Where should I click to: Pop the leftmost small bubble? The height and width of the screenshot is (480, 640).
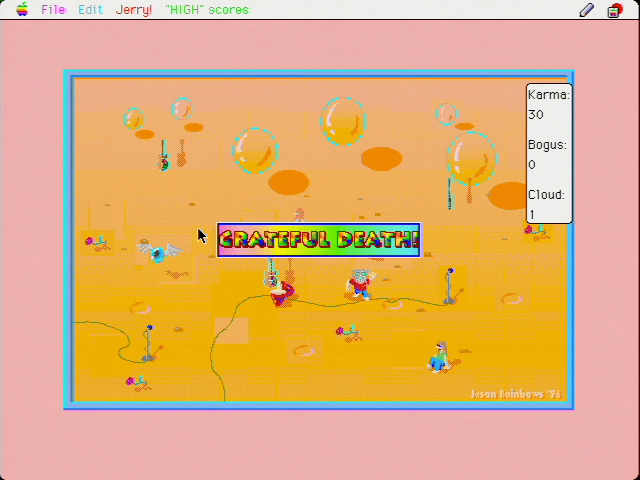(x=133, y=119)
